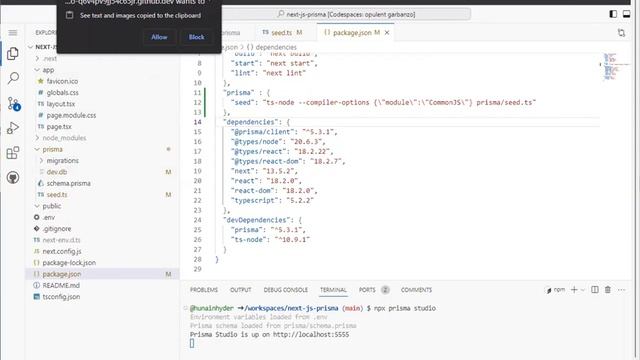Switch to the Problems panel tab

(x=204, y=290)
